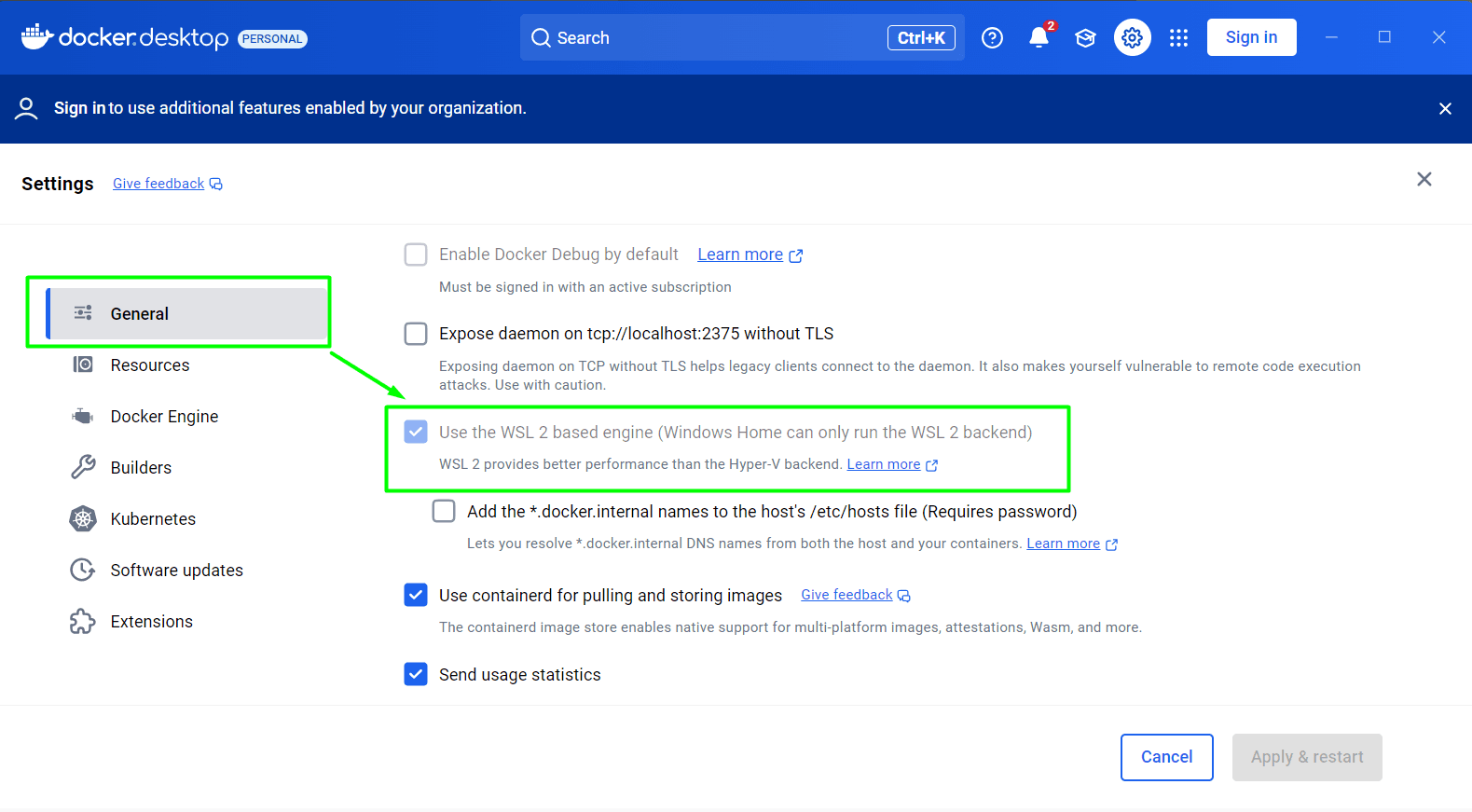This screenshot has width=1472, height=812.
Task: Open the Extensions settings section
Action: 186,621
